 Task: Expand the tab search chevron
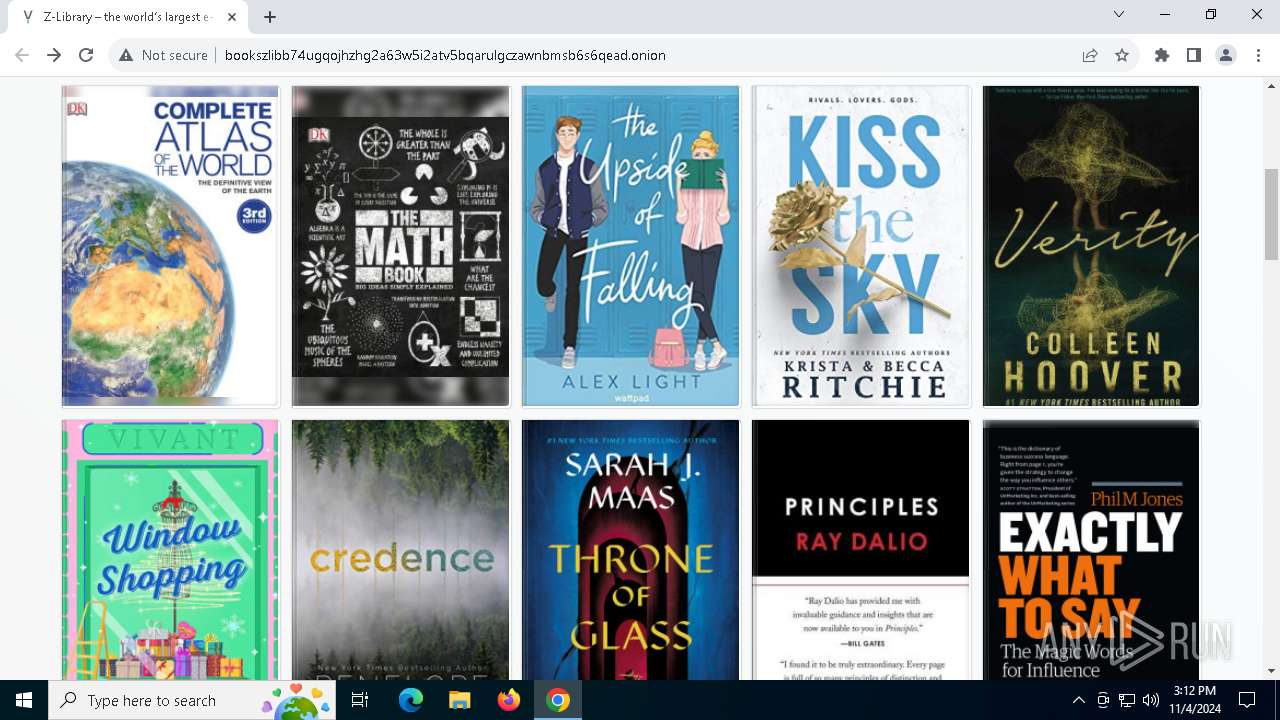coord(1119,14)
